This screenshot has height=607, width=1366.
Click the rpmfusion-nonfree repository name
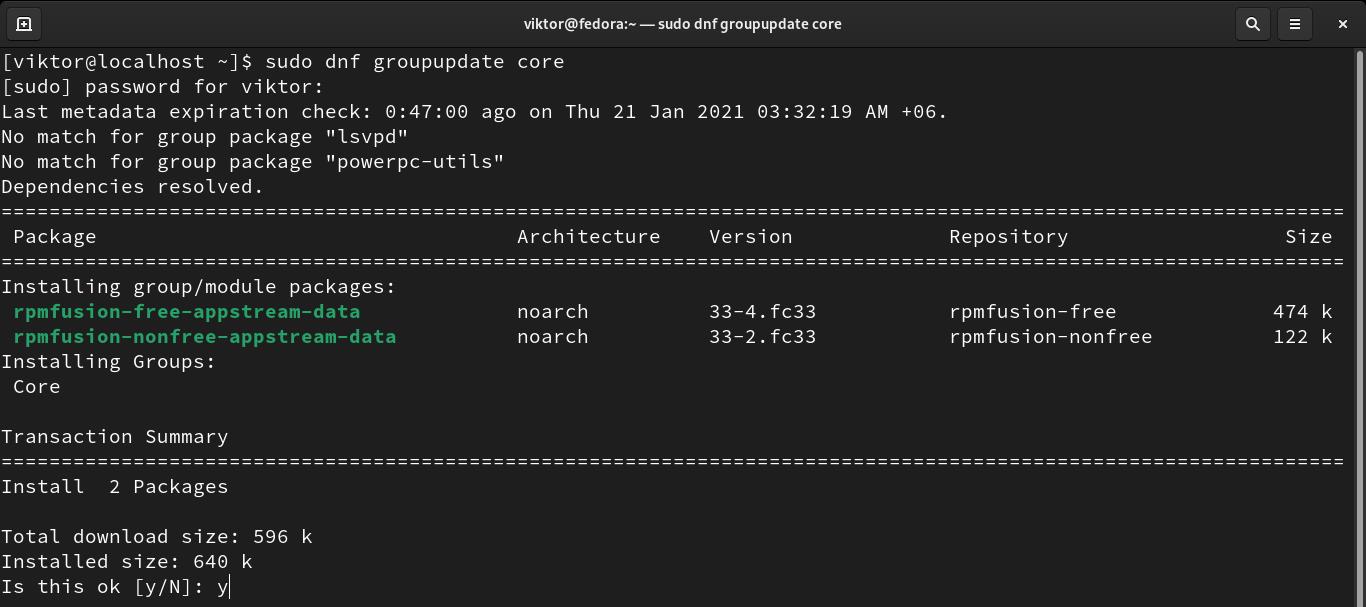tap(1050, 337)
